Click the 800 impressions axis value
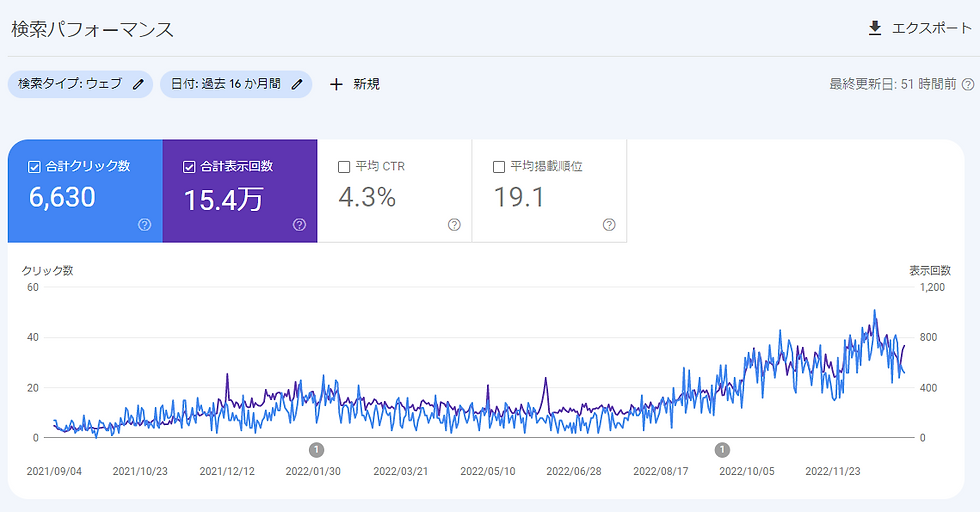This screenshot has width=980, height=512. click(929, 338)
